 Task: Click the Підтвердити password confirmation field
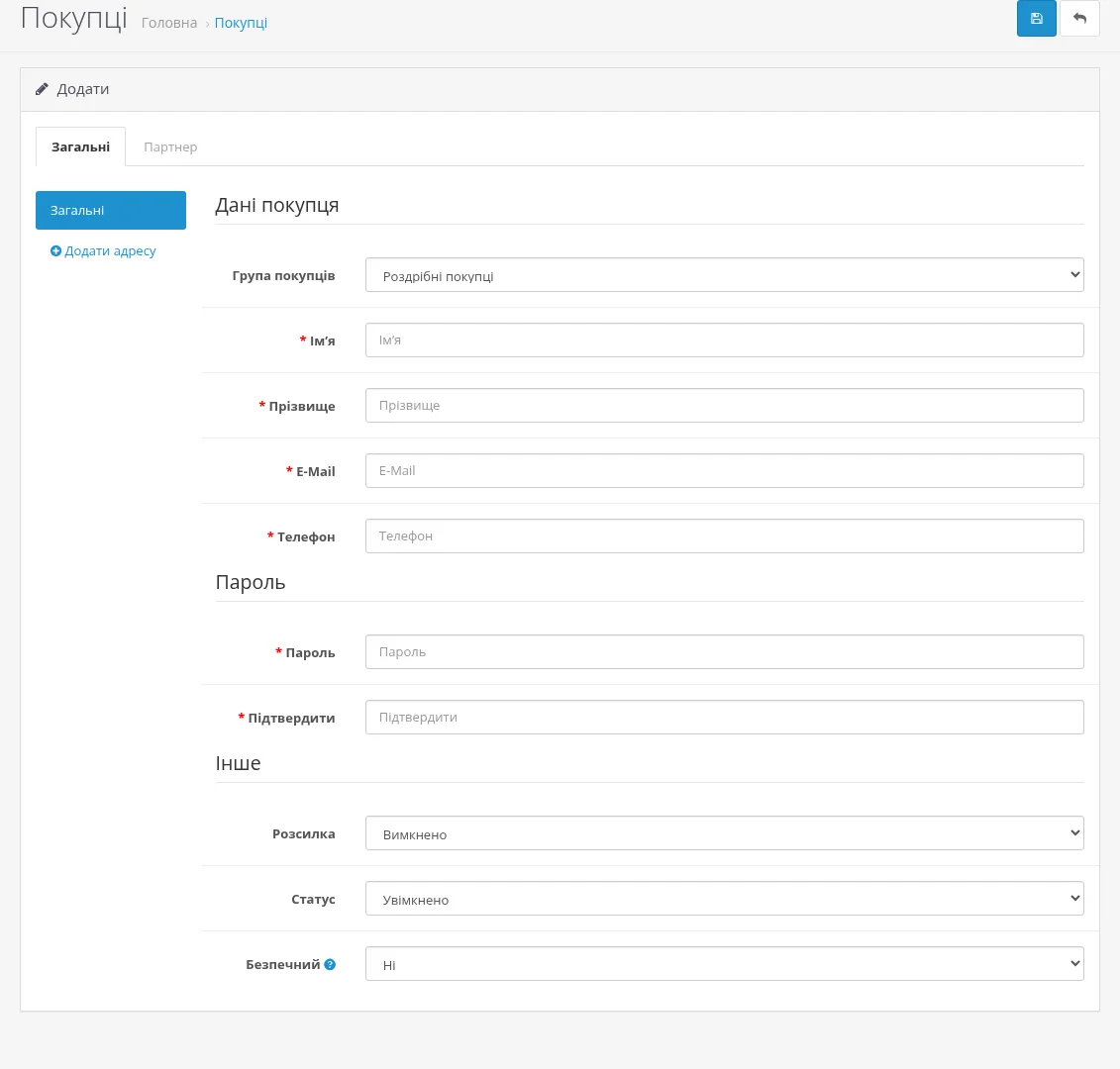click(724, 717)
